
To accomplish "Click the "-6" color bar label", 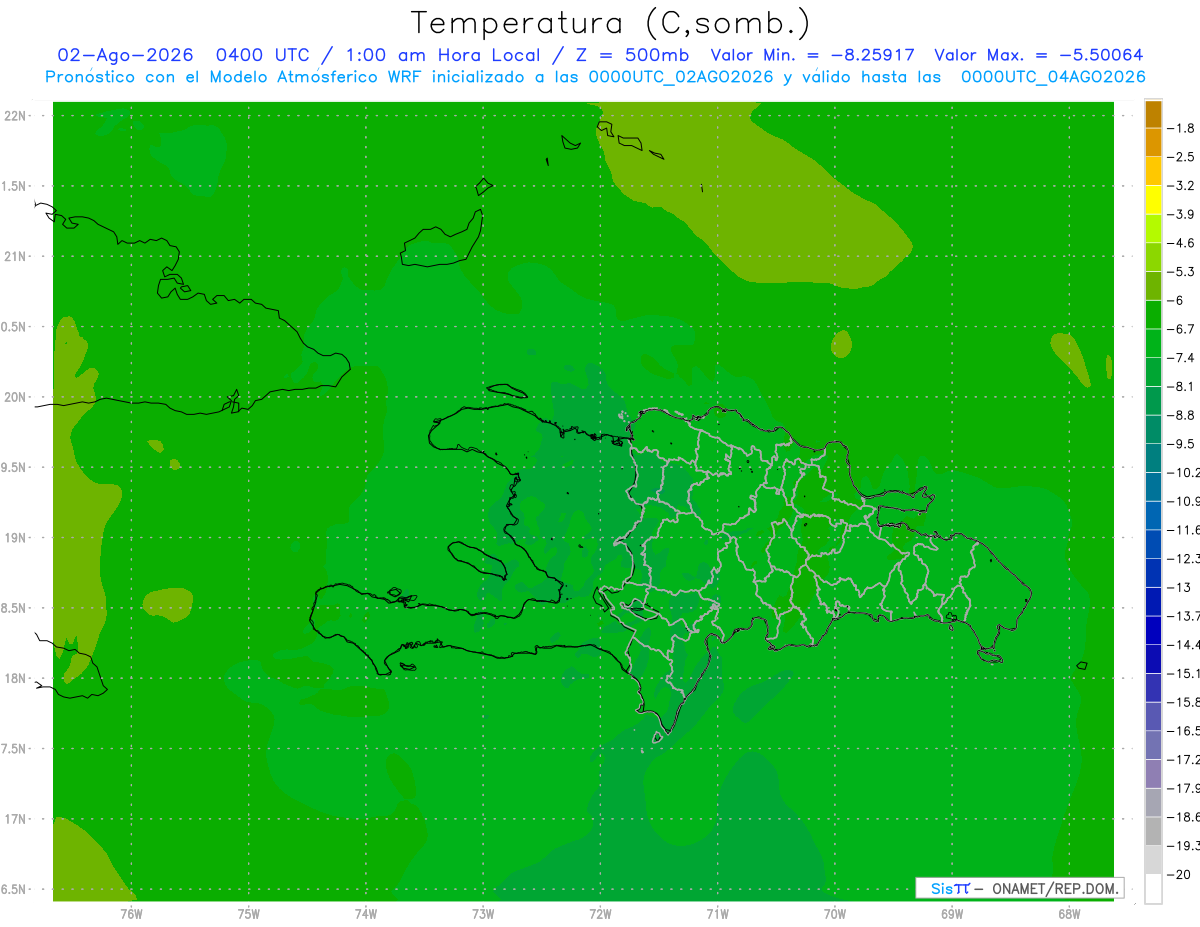I will tap(1174, 300).
